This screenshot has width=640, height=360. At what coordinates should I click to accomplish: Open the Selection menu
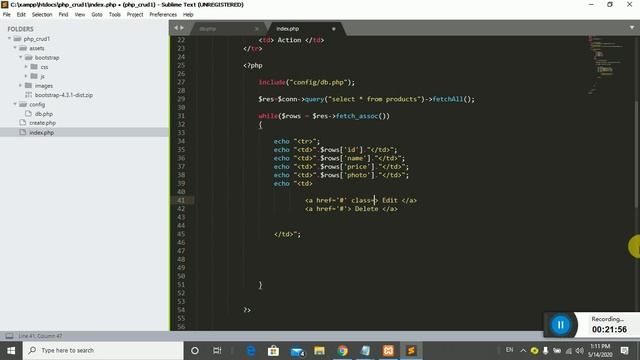(42, 14)
